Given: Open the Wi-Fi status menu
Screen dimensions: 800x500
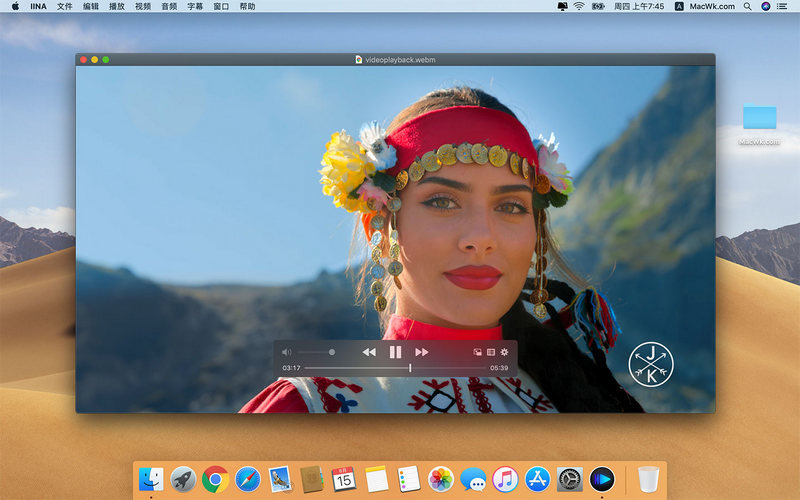Looking at the screenshot, I should [x=579, y=6].
